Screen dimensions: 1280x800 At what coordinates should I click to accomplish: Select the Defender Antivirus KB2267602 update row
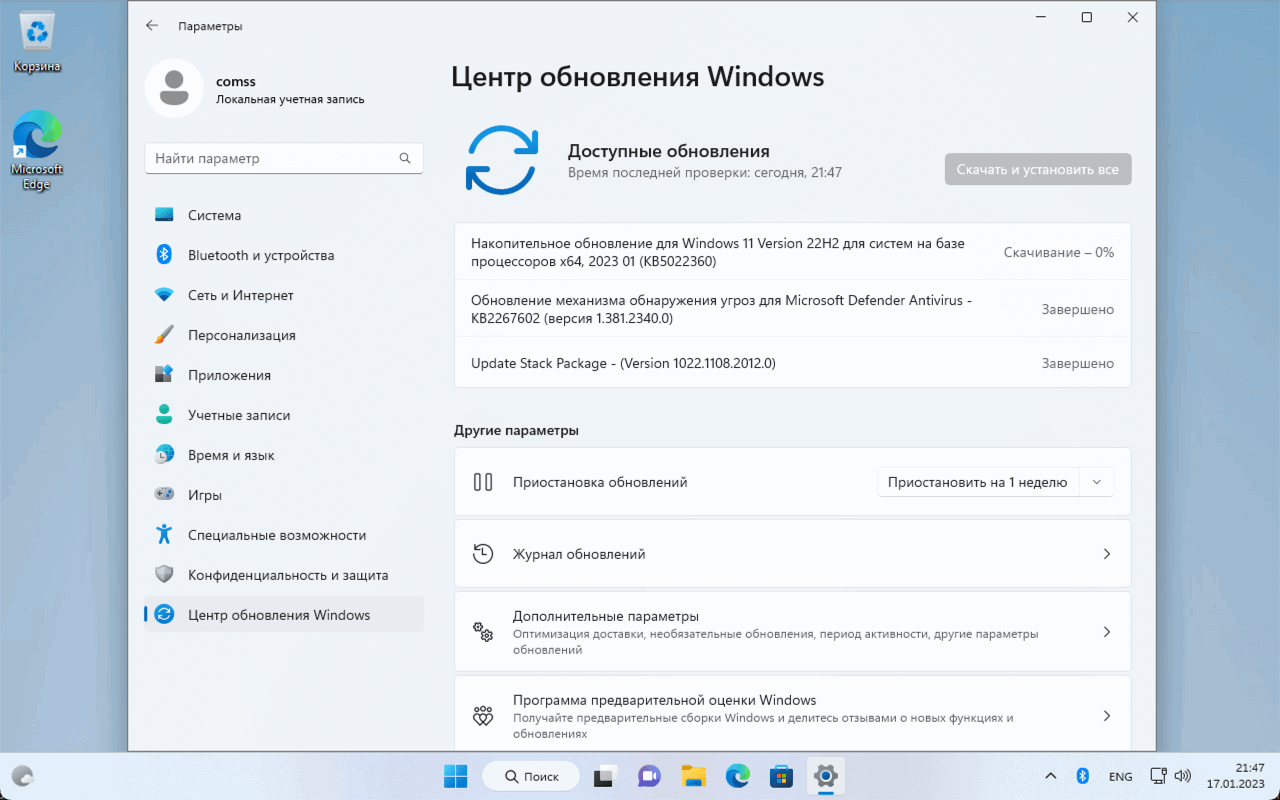point(792,310)
